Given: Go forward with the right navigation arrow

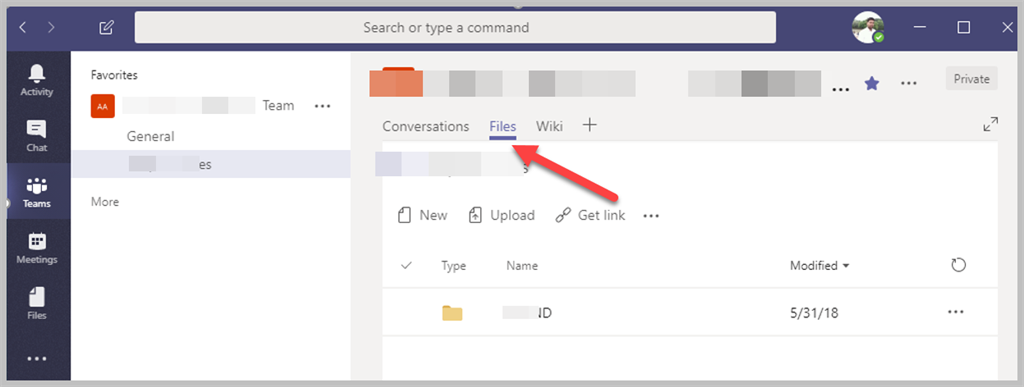Looking at the screenshot, I should 52,27.
